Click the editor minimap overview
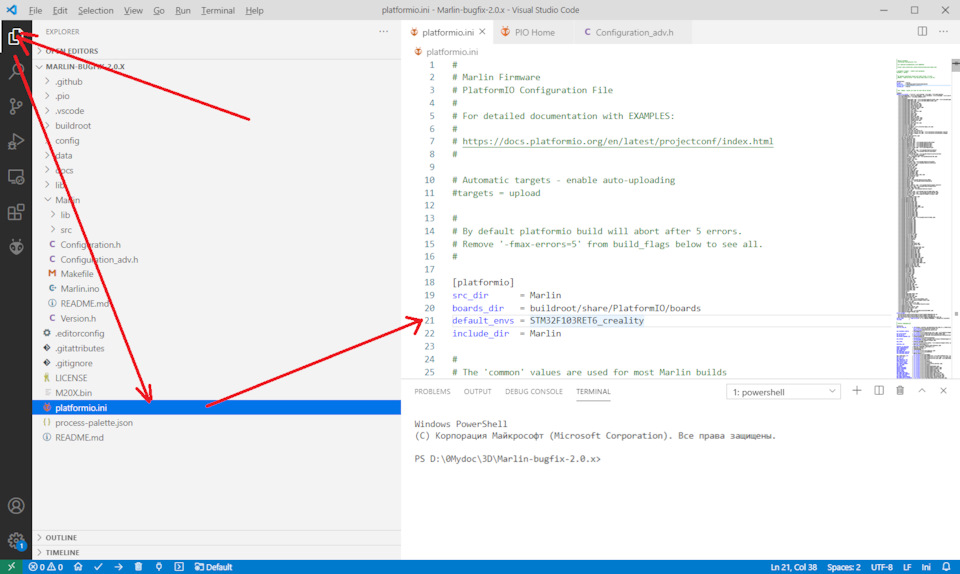 923,218
